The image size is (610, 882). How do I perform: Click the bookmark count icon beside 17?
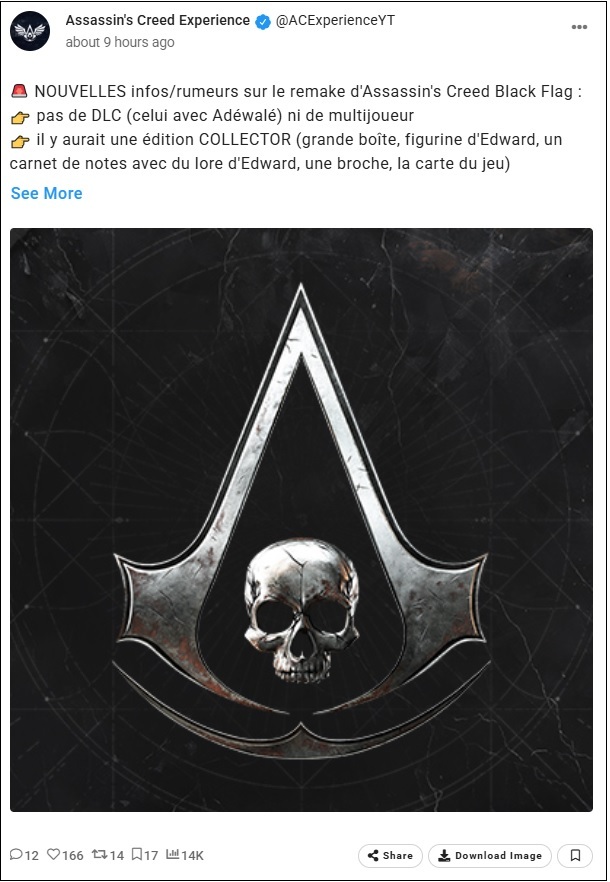point(137,854)
